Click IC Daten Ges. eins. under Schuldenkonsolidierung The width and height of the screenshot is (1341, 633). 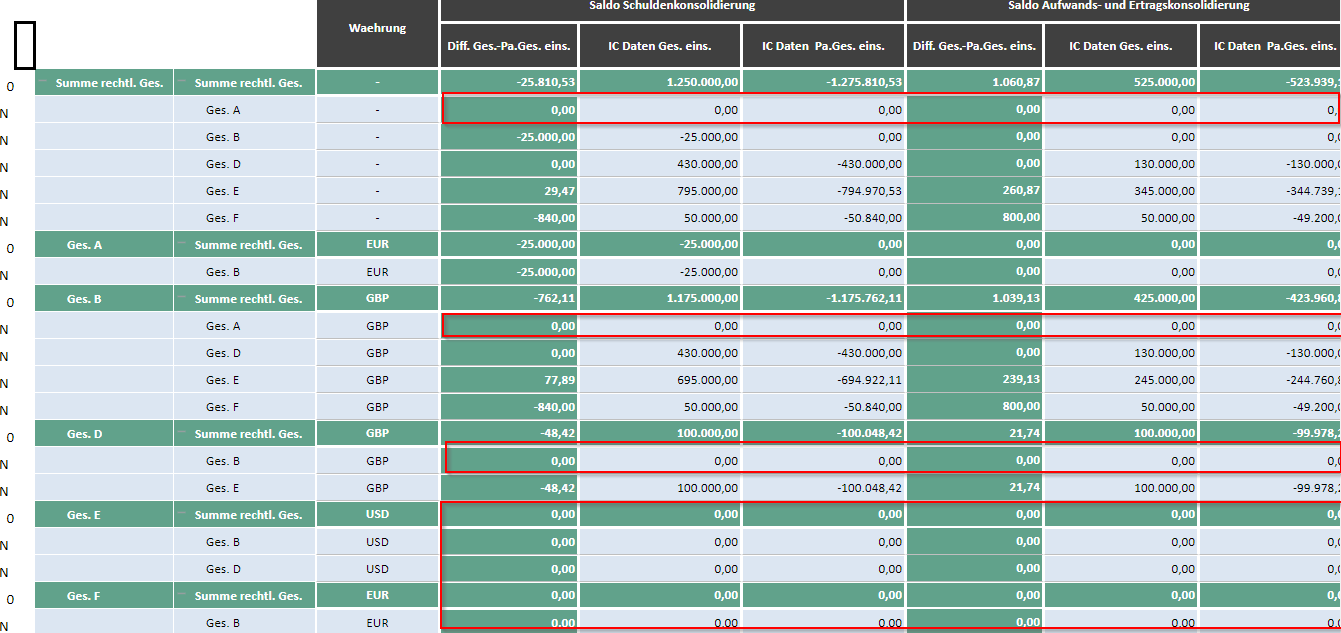(660, 46)
